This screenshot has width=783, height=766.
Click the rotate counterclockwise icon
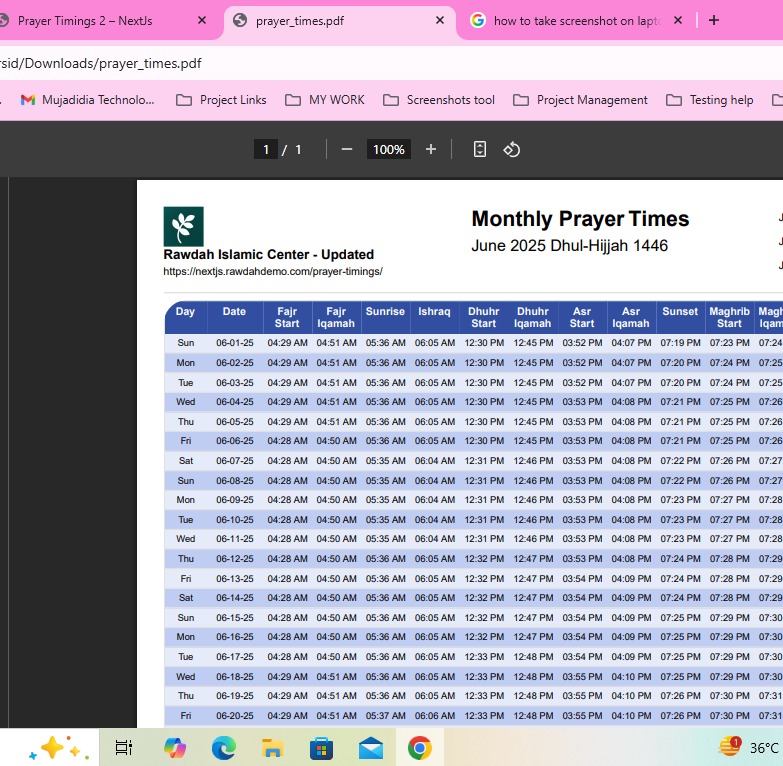click(x=512, y=149)
